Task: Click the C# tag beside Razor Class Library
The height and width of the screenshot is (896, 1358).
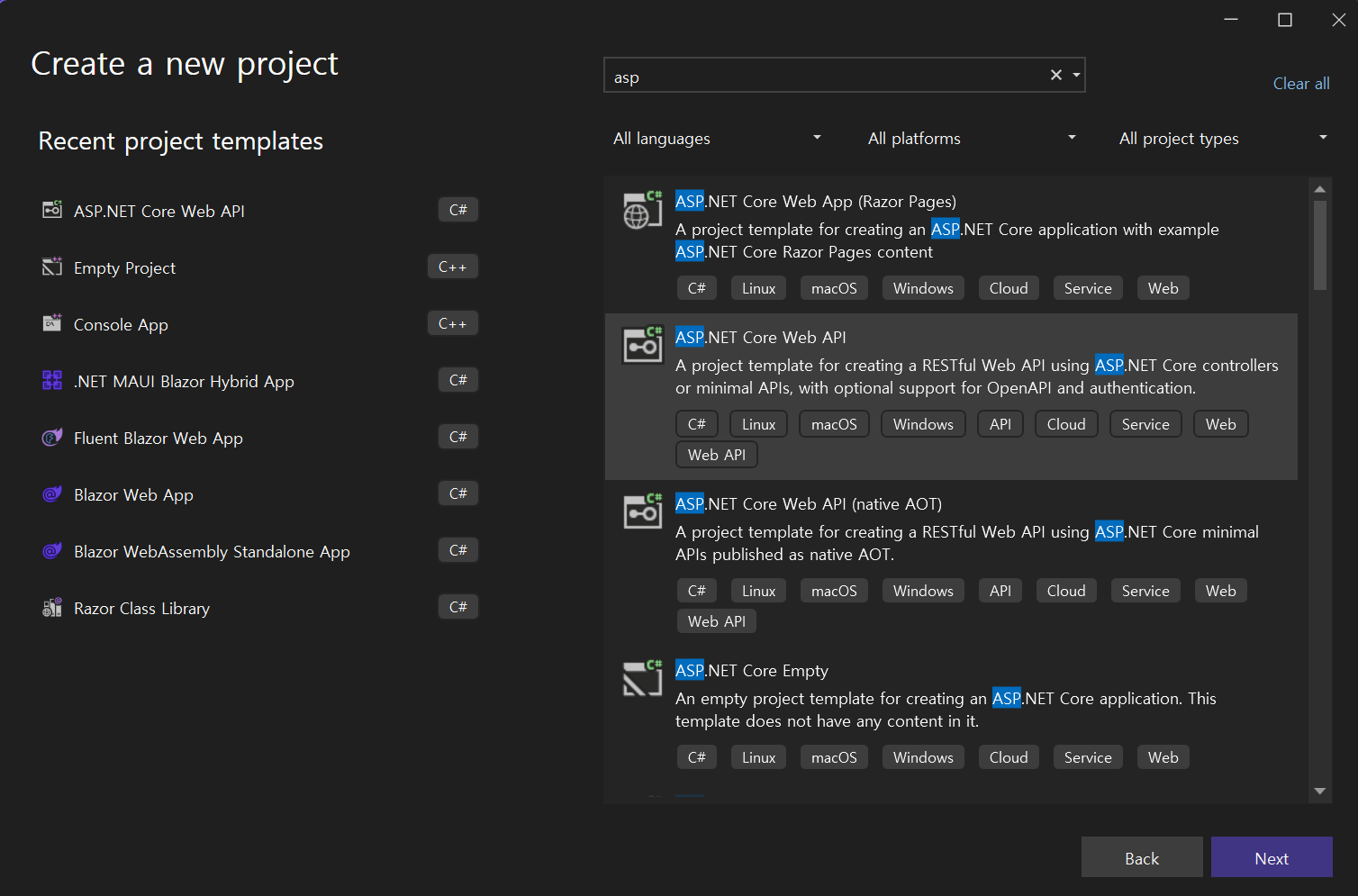Action: click(x=457, y=607)
